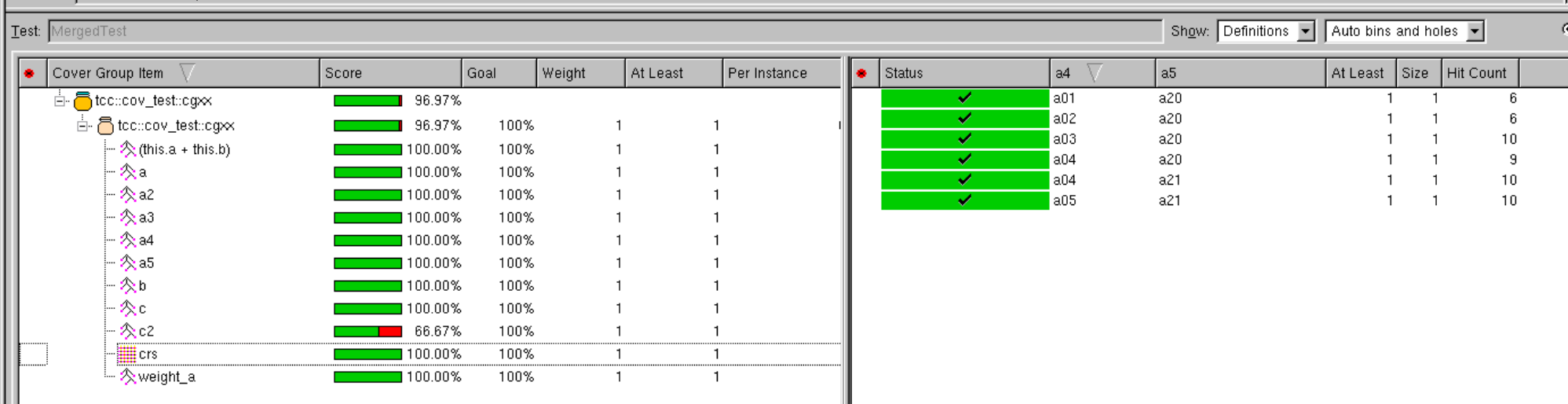Click the sort arrow in Cover Group Item header
The image size is (1568, 404).
pos(187,73)
